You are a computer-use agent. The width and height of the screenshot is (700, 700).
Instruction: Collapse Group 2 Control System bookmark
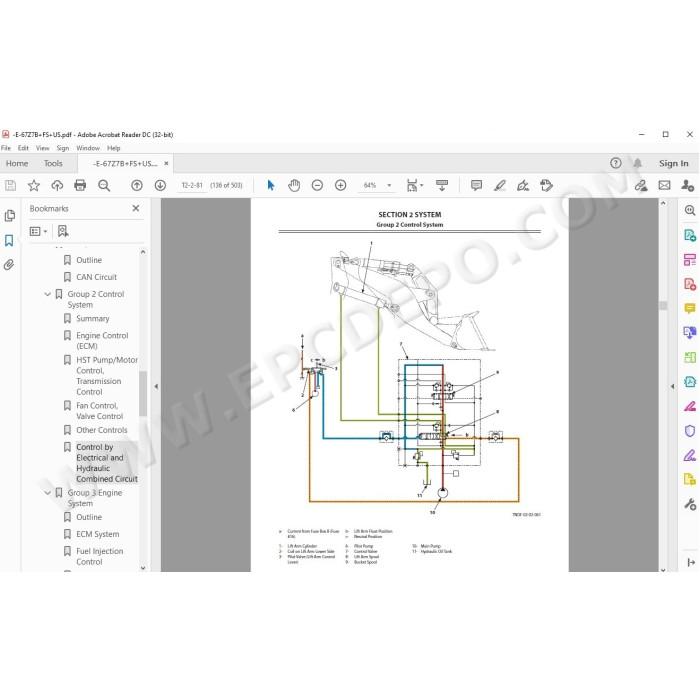coord(47,294)
